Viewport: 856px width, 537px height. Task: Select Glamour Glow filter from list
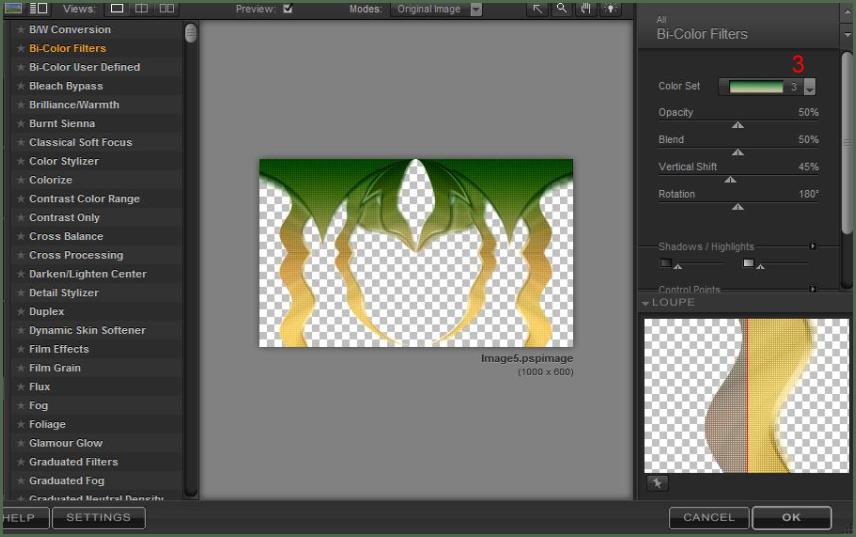[x=66, y=443]
